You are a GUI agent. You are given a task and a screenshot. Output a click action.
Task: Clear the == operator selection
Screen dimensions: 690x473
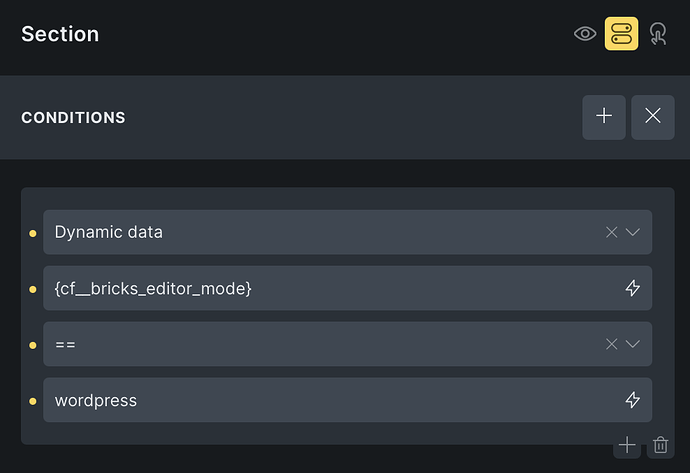[612, 344]
